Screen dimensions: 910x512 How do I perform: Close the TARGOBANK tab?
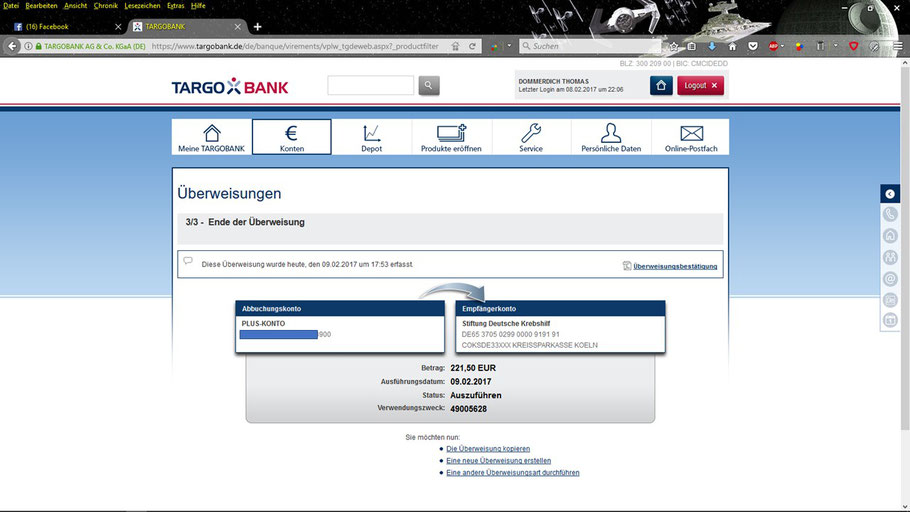[237, 27]
